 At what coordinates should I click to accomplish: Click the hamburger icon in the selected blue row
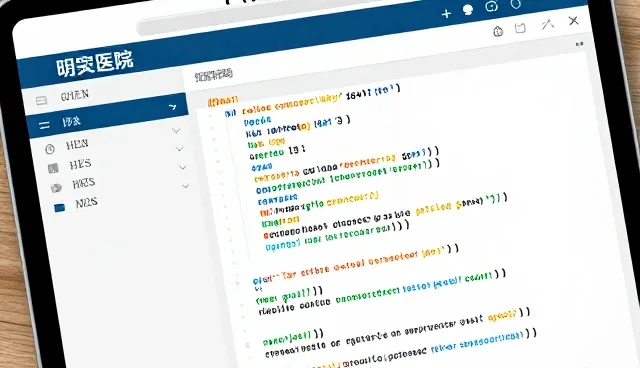[x=44, y=125]
